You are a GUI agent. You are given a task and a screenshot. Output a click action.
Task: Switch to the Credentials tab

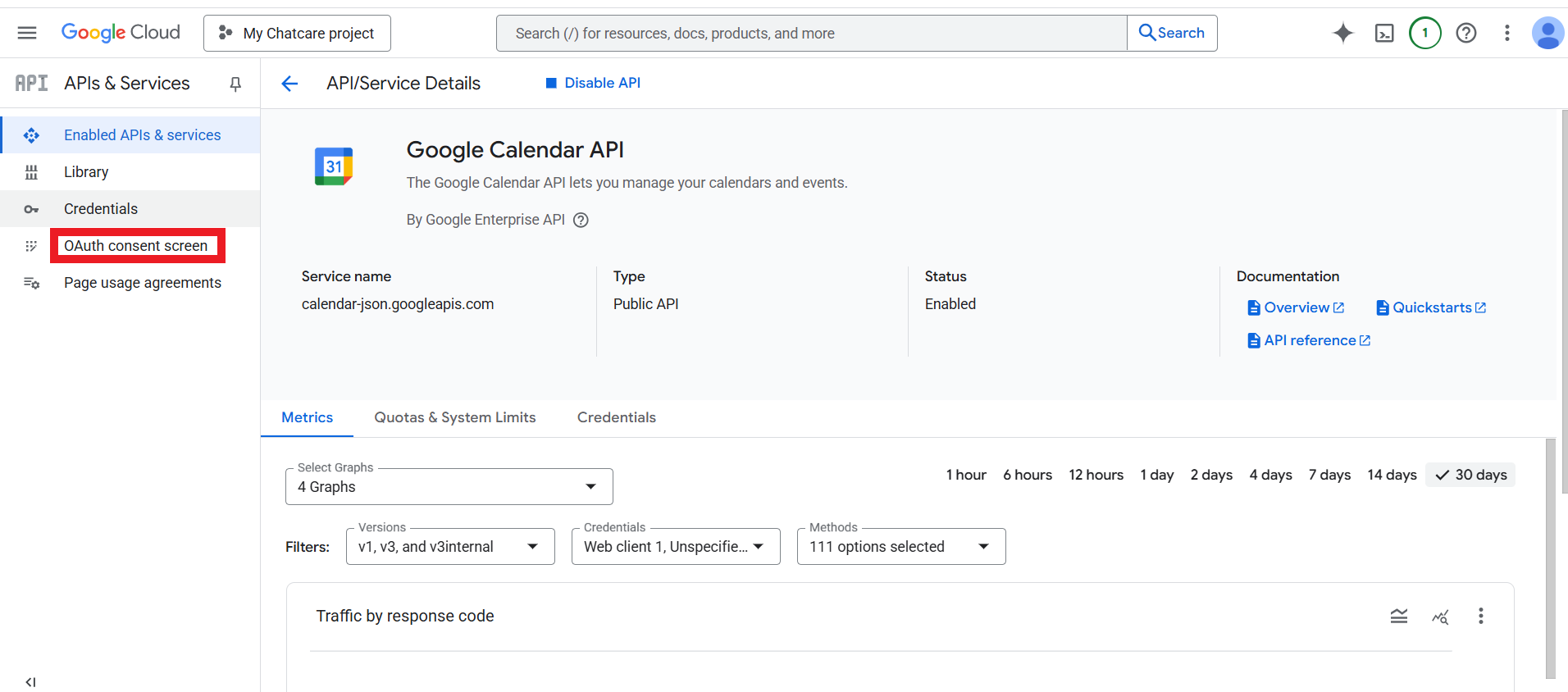(617, 417)
